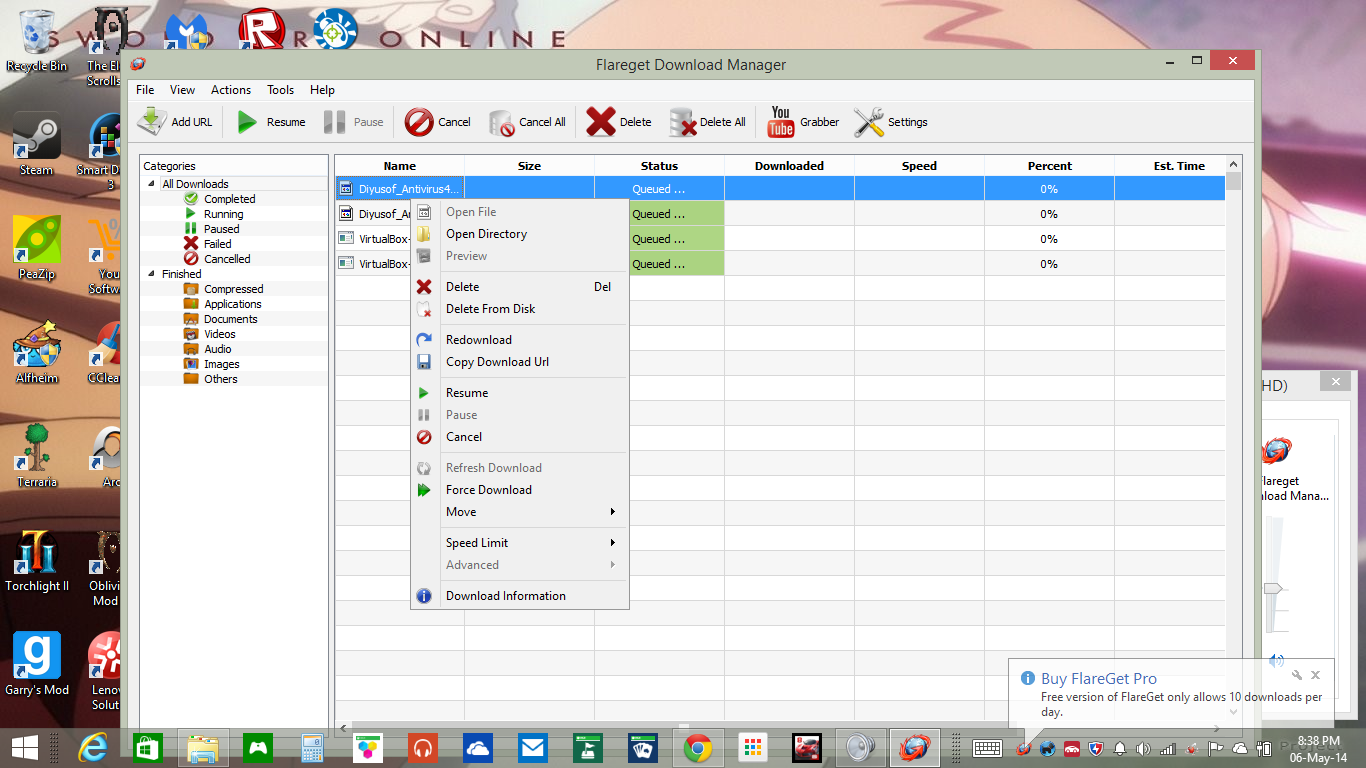Open the Help menu
The height and width of the screenshot is (768, 1366).
pos(322,90)
